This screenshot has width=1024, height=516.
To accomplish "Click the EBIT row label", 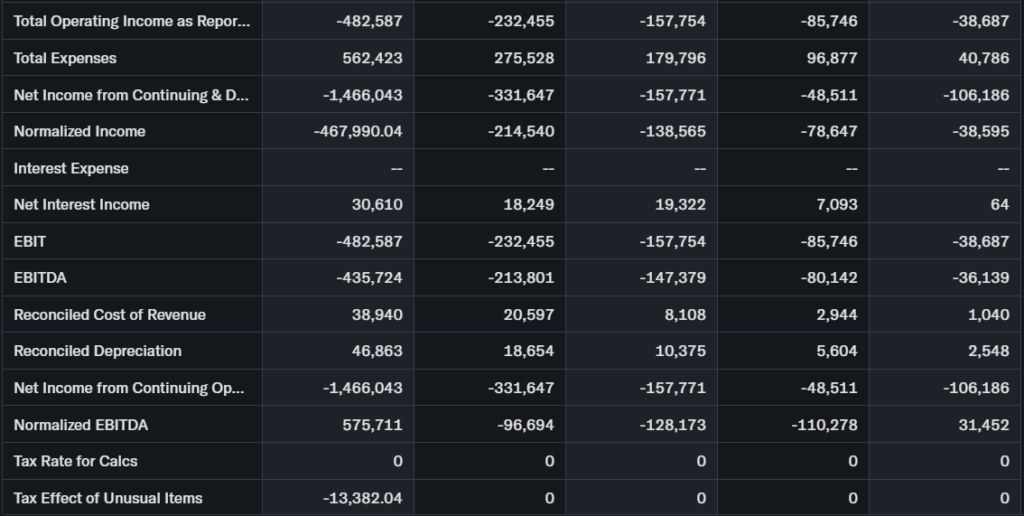I will 30,241.
